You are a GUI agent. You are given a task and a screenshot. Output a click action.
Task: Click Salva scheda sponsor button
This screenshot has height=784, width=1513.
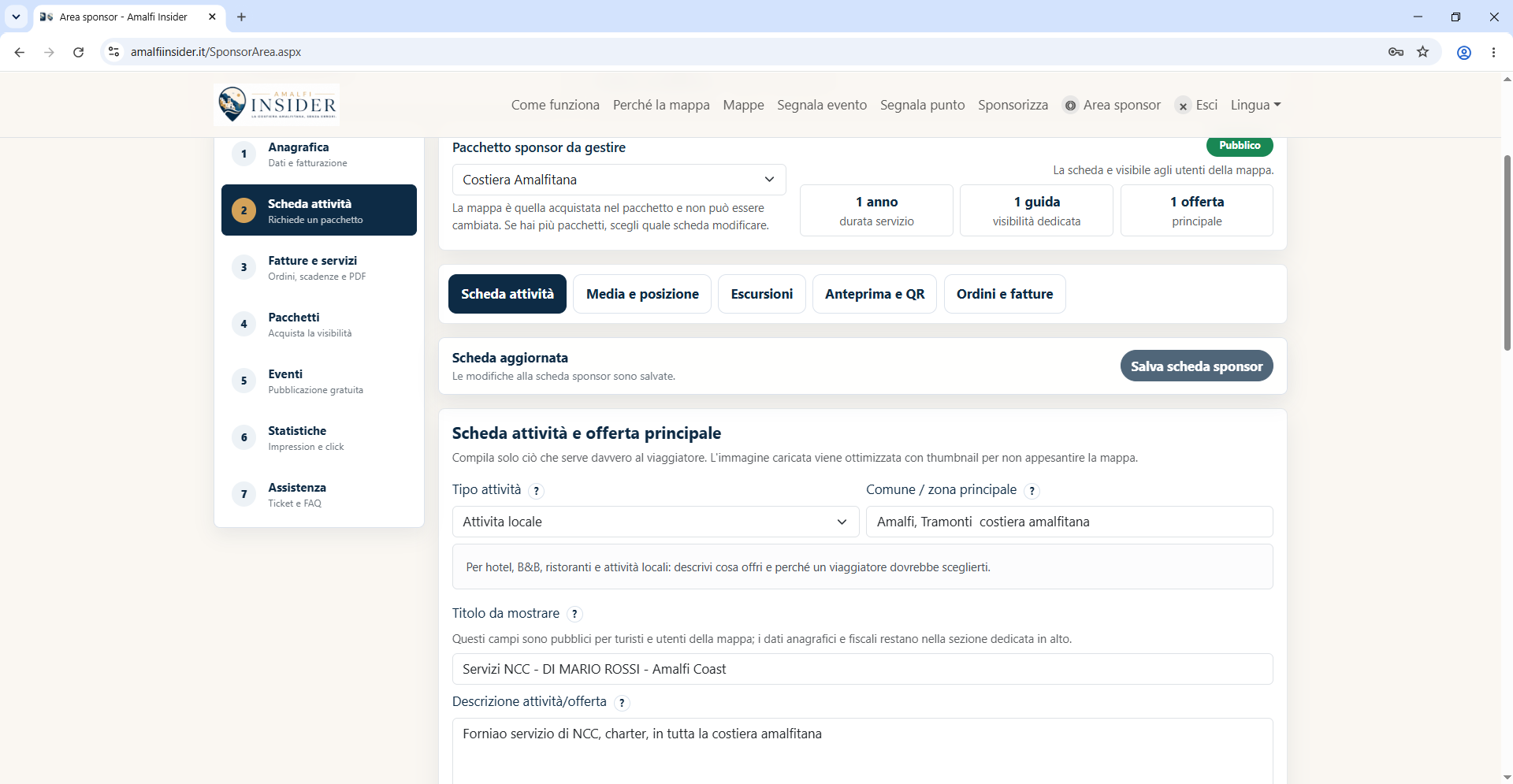tap(1196, 366)
